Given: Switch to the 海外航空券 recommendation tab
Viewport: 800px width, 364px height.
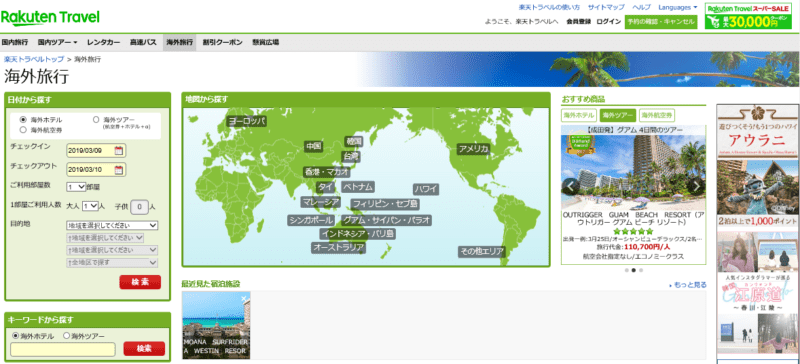Looking at the screenshot, I should [x=657, y=115].
